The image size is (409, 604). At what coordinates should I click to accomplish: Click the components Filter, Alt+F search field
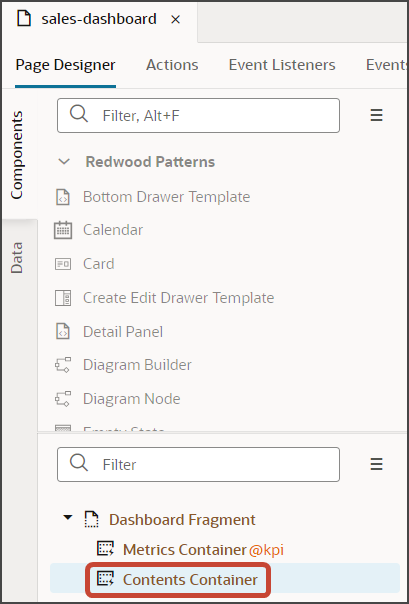198,116
